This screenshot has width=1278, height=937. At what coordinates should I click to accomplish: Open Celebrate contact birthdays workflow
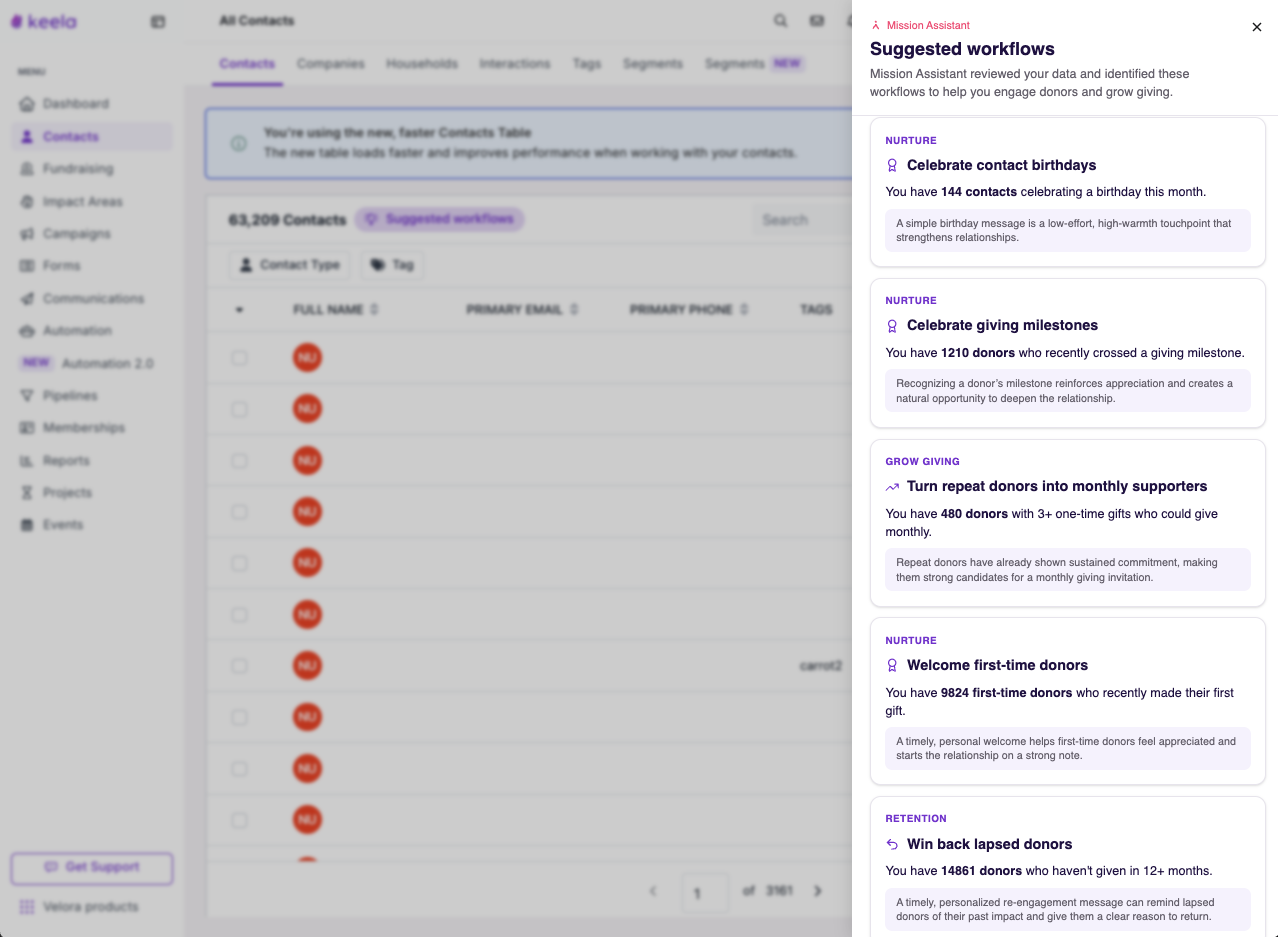(1068, 192)
